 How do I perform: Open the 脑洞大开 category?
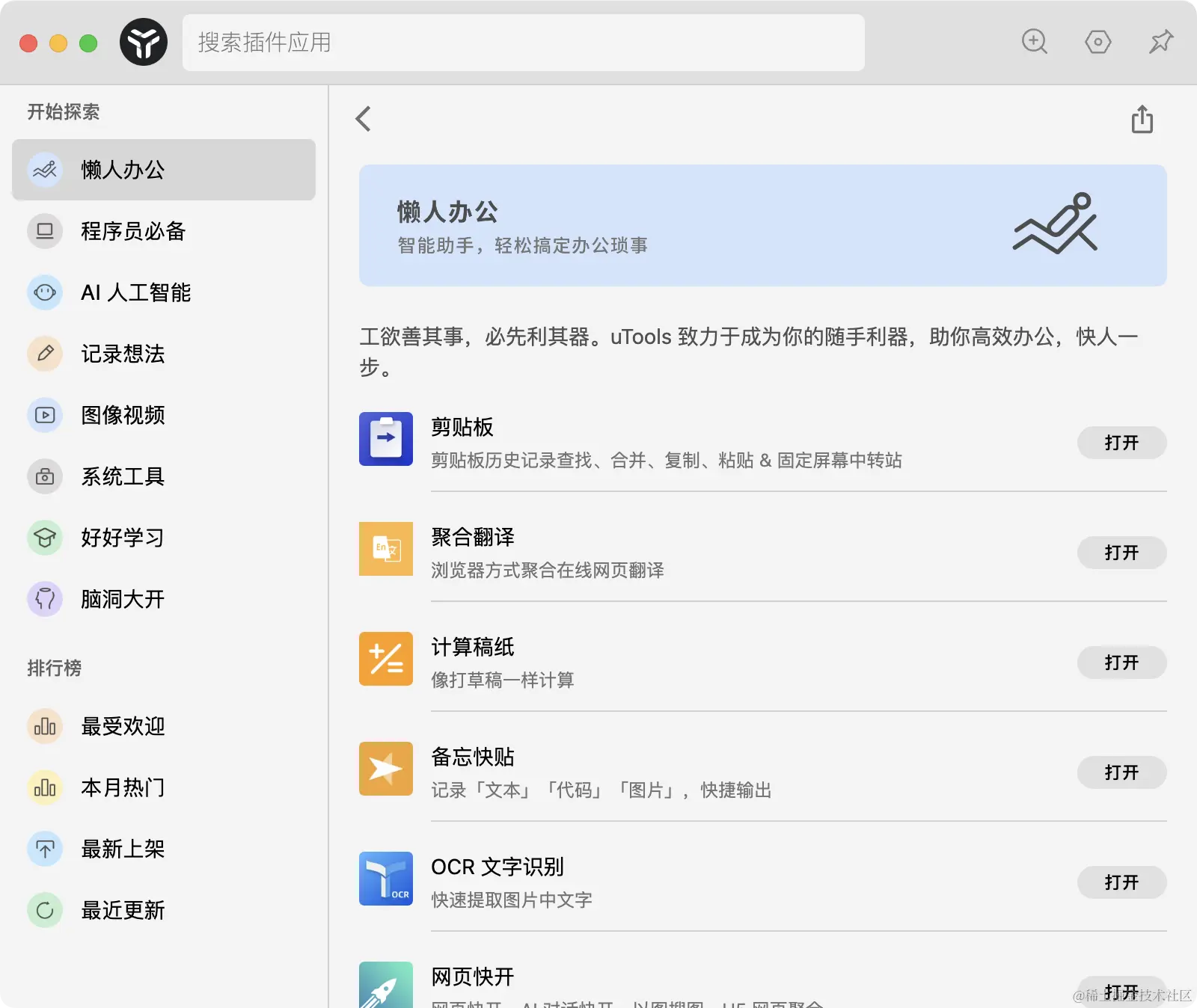164,599
